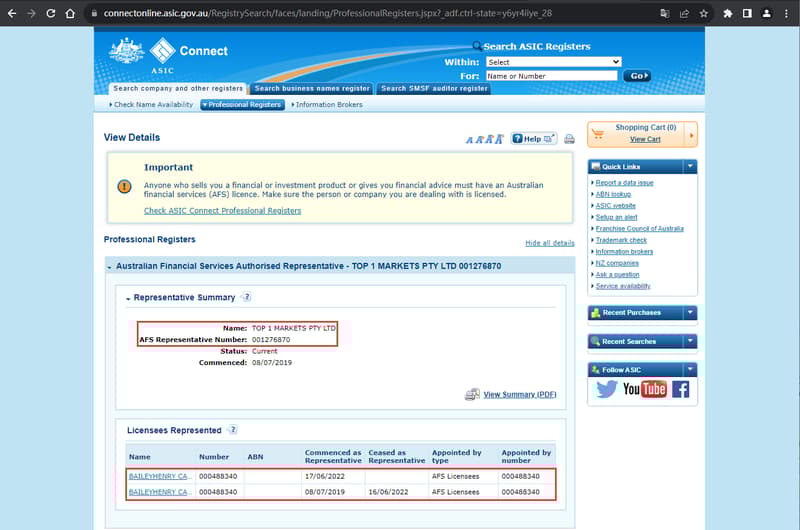Toggle the Follow ASIC panel dropdown
The width and height of the screenshot is (800, 530).
click(690, 369)
